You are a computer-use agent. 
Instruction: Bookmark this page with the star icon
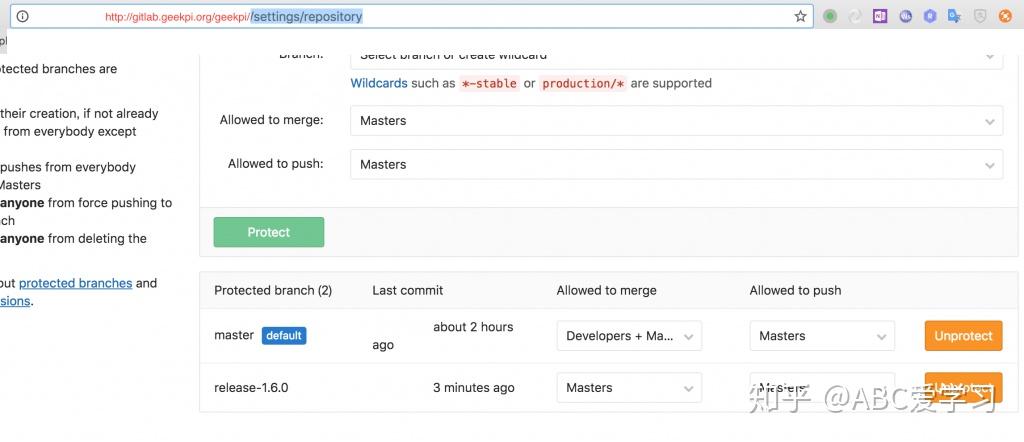(800, 16)
